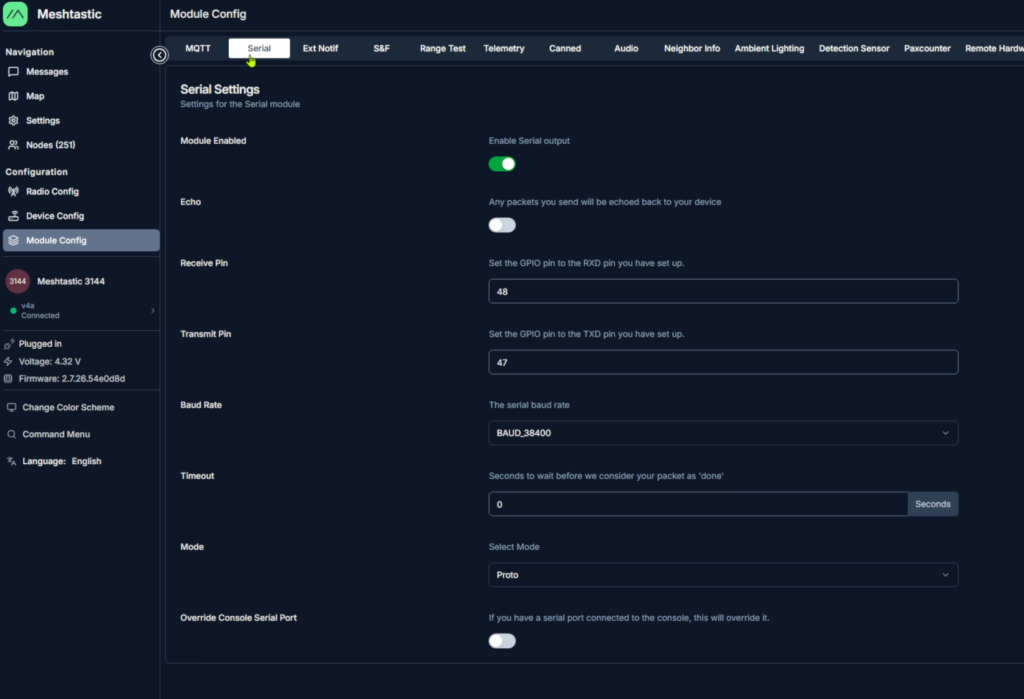Click the Serial Settings heading
Screen dimensions: 1024x699
219,89
